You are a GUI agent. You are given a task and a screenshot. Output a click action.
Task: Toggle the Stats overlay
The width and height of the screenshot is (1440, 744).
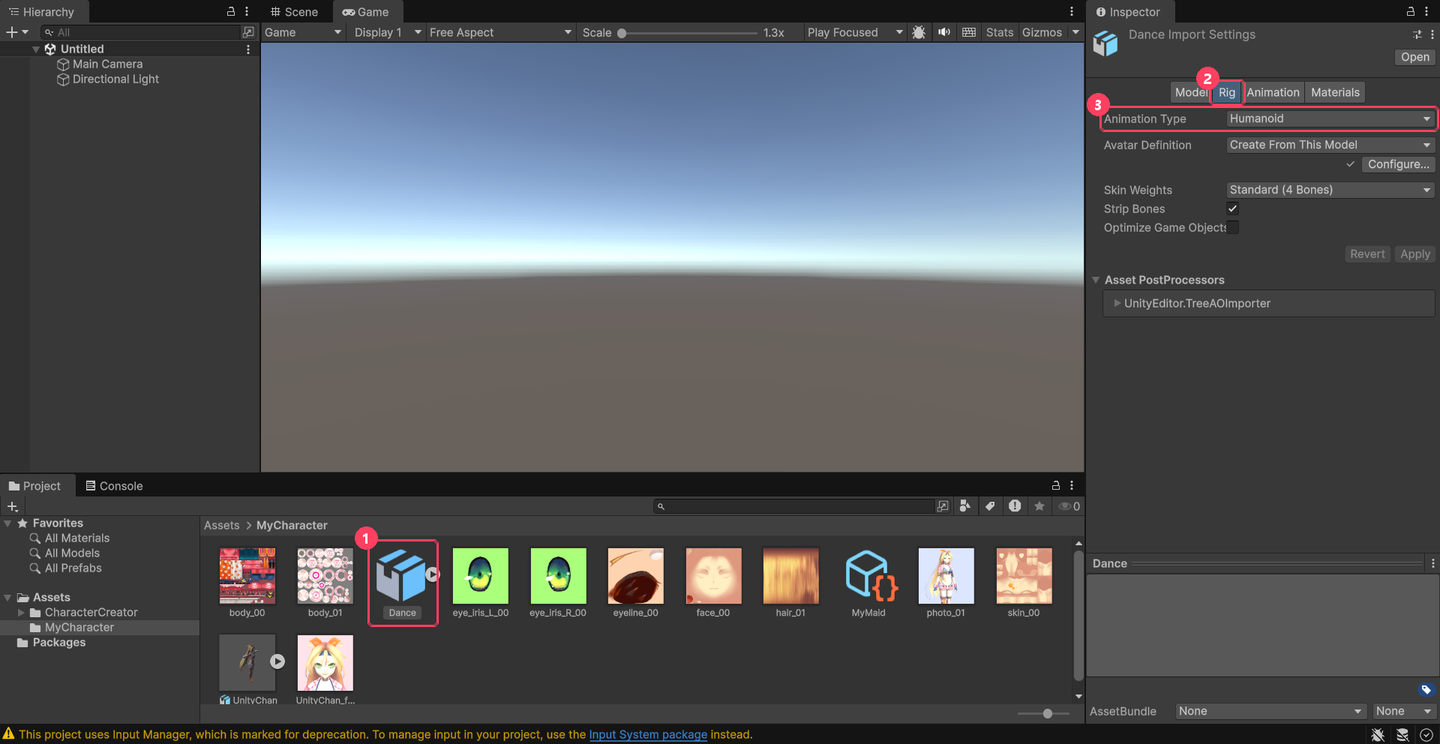click(x=999, y=32)
